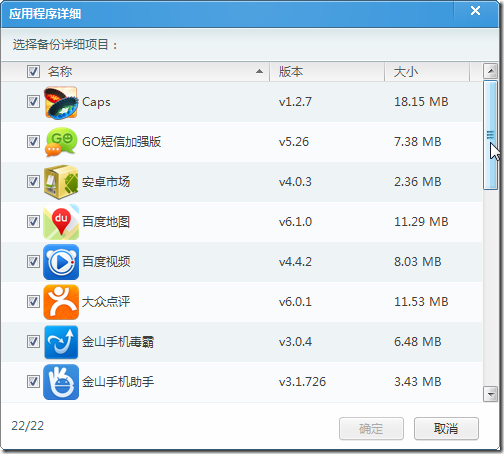Image resolution: width=504 pixels, height=454 pixels.
Task: Click the 11.29 MB size cell
Action: [421, 222]
